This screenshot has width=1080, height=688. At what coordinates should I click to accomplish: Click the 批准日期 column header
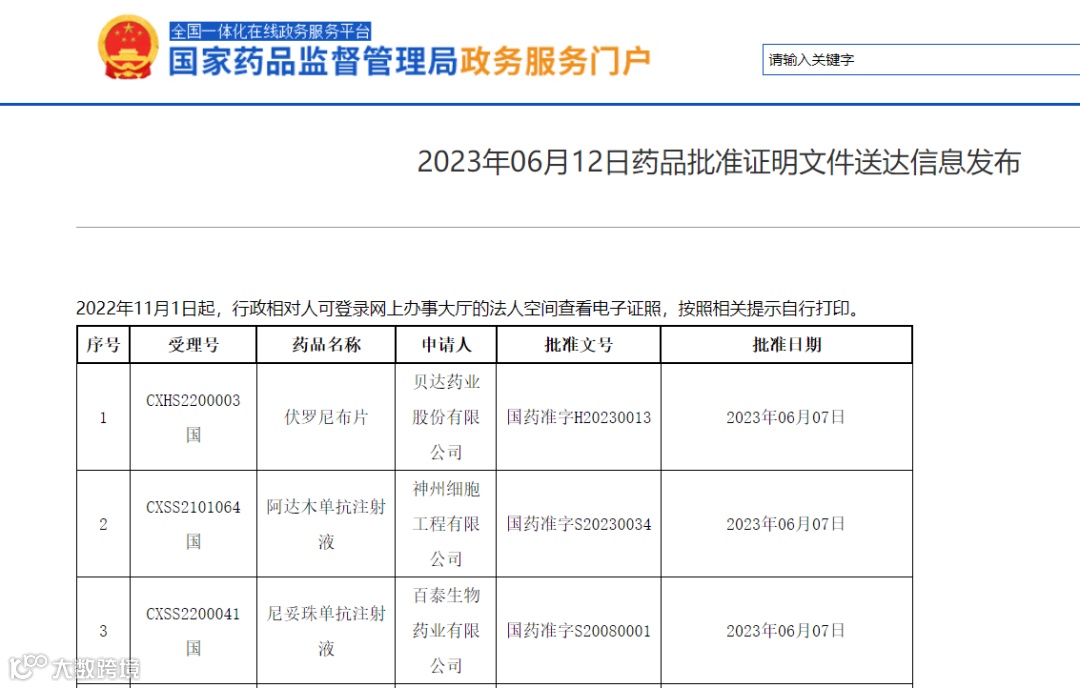(x=787, y=344)
